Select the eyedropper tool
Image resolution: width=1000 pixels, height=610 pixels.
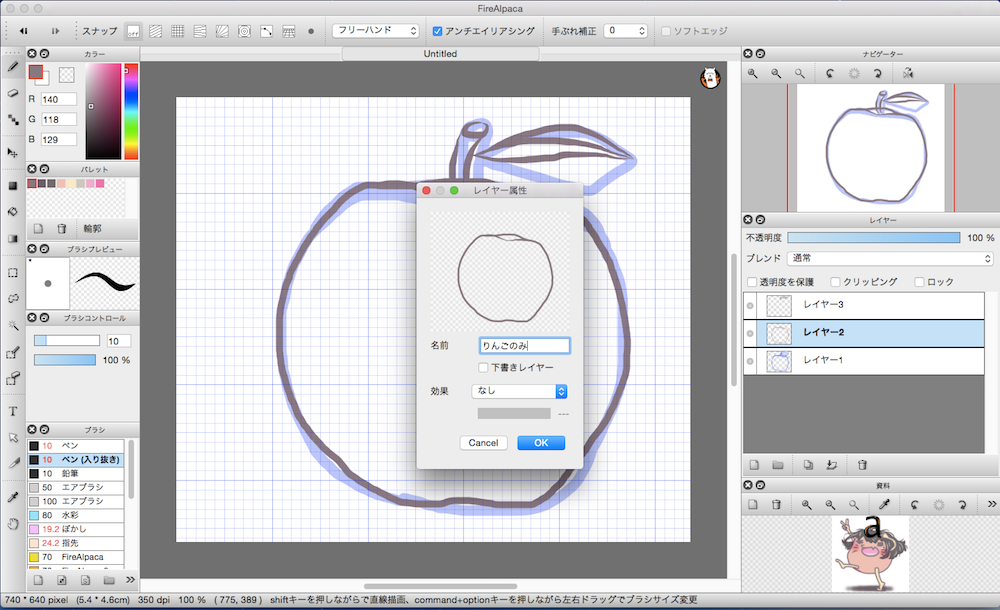pyautogui.click(x=13, y=497)
